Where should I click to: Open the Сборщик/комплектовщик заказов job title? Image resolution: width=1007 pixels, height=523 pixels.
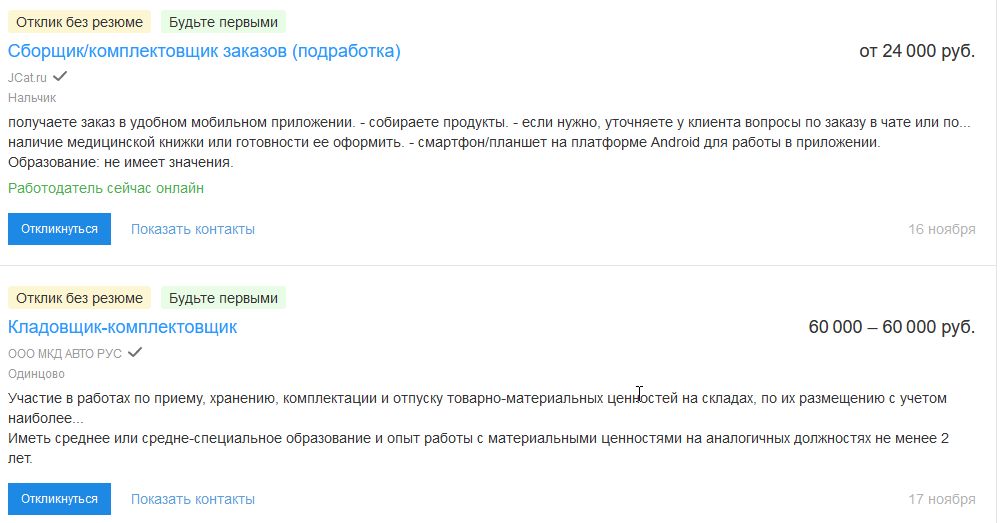click(204, 51)
